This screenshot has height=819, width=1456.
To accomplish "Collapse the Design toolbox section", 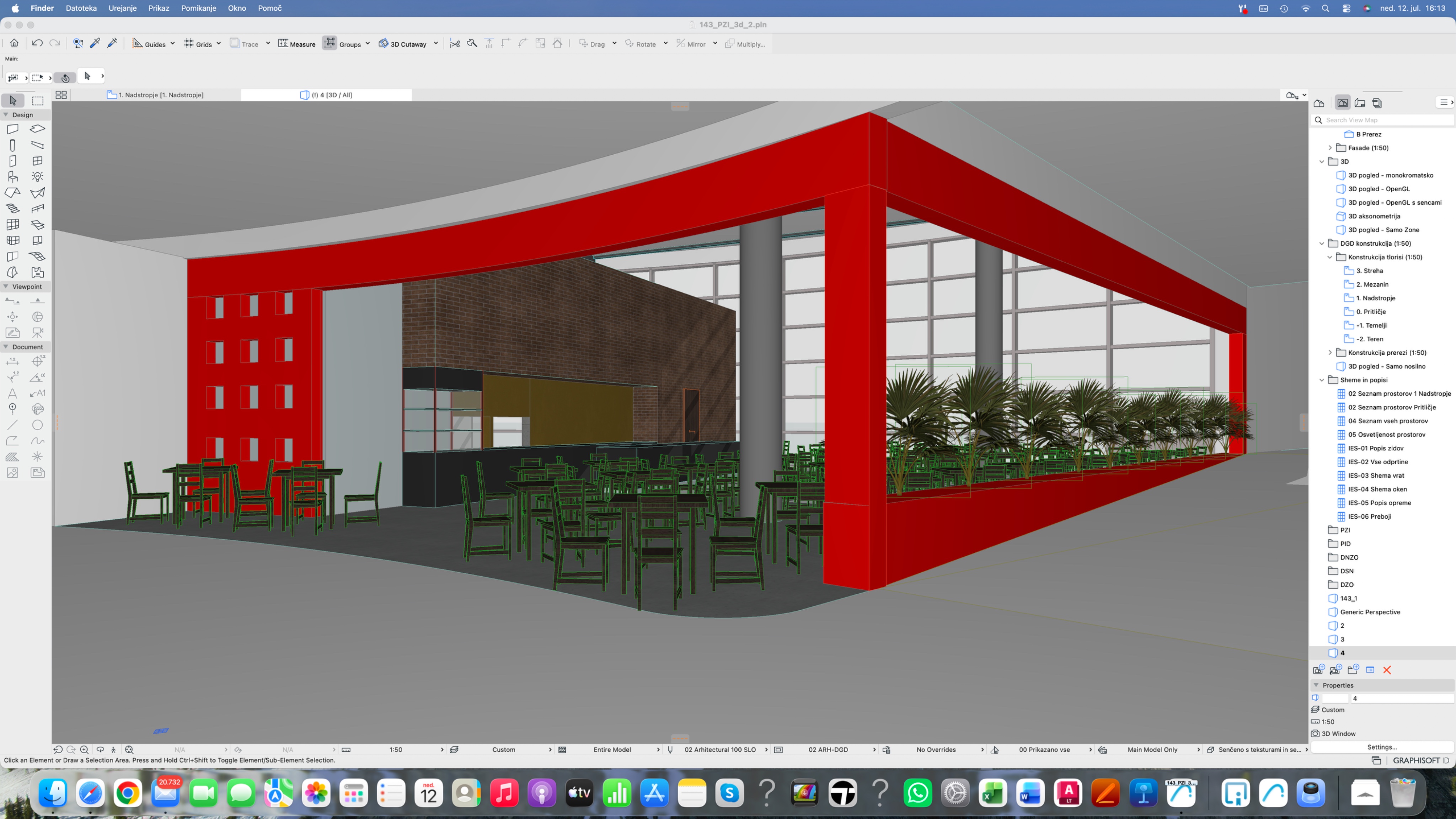I will (6, 115).
